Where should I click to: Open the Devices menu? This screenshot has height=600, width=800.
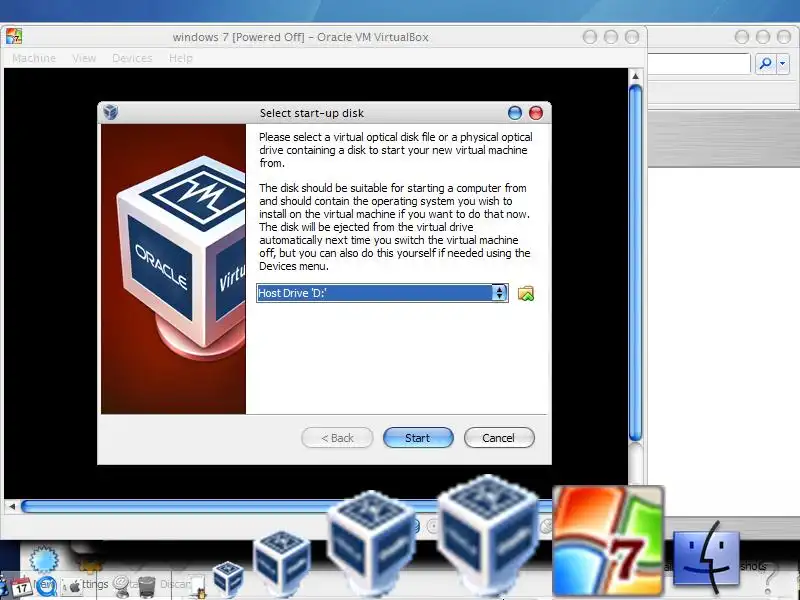[x=132, y=58]
